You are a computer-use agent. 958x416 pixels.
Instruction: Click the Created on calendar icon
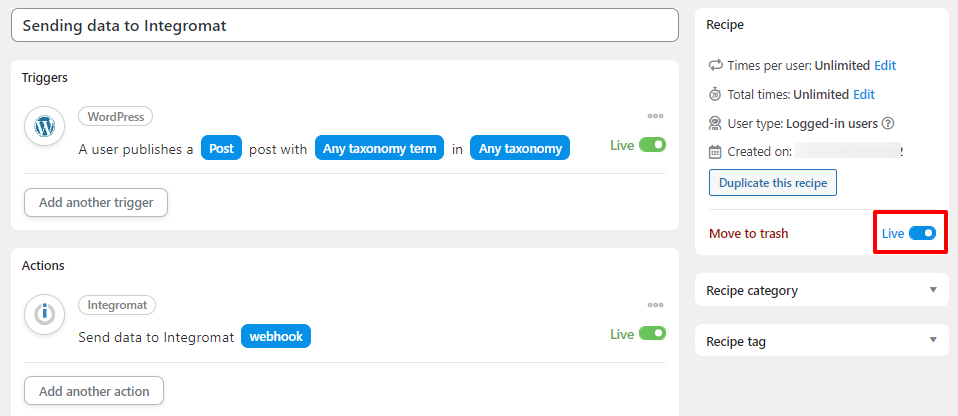(x=715, y=151)
